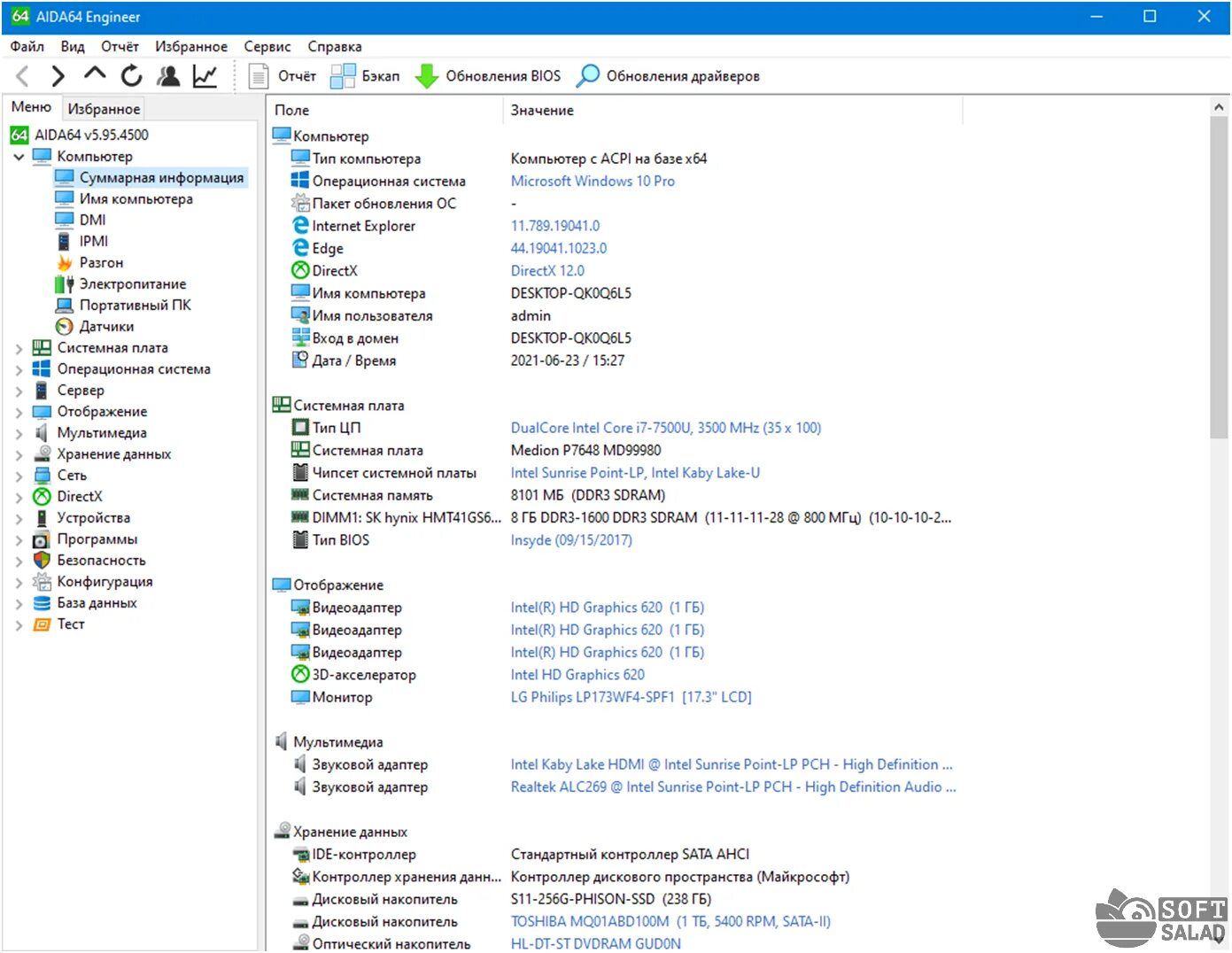
Task: Click the up-level arrow toolbar icon
Action: 95,74
